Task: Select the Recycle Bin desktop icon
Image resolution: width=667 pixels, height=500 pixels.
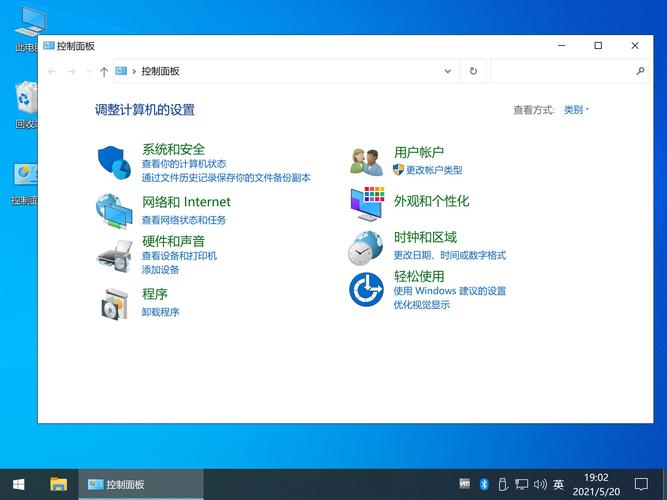Action: point(26,105)
